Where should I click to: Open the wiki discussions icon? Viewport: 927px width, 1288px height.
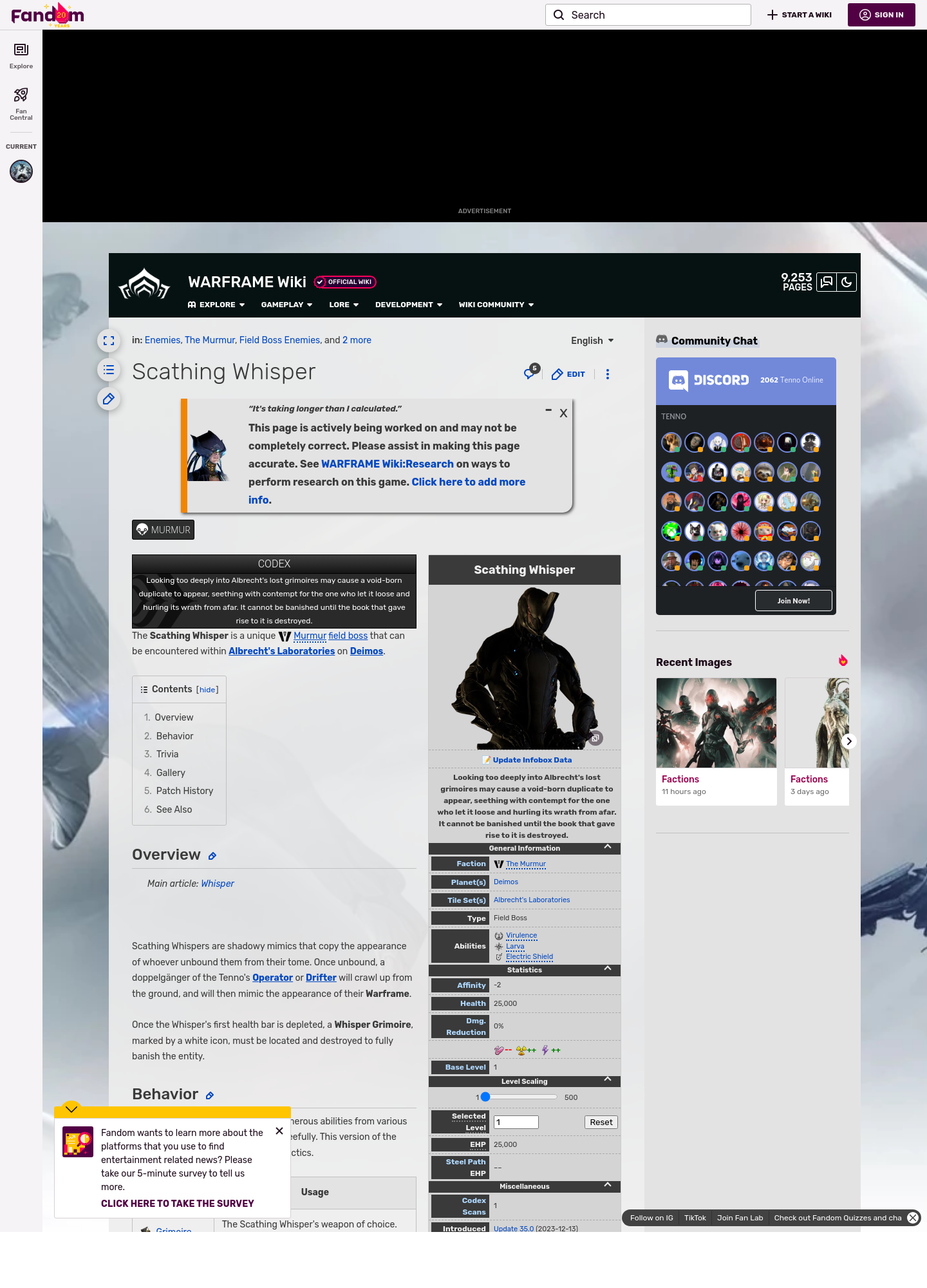coord(827,282)
